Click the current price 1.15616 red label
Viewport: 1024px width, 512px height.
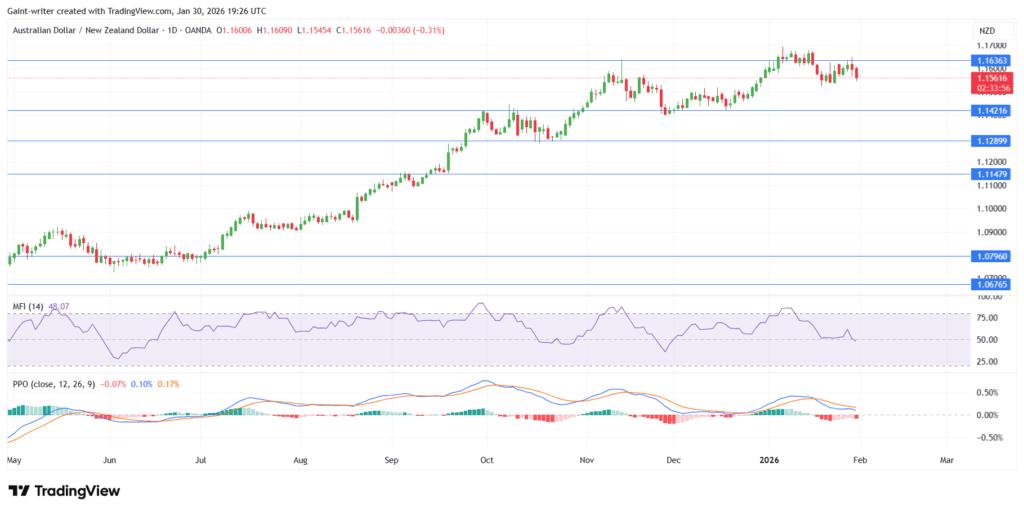pos(992,78)
